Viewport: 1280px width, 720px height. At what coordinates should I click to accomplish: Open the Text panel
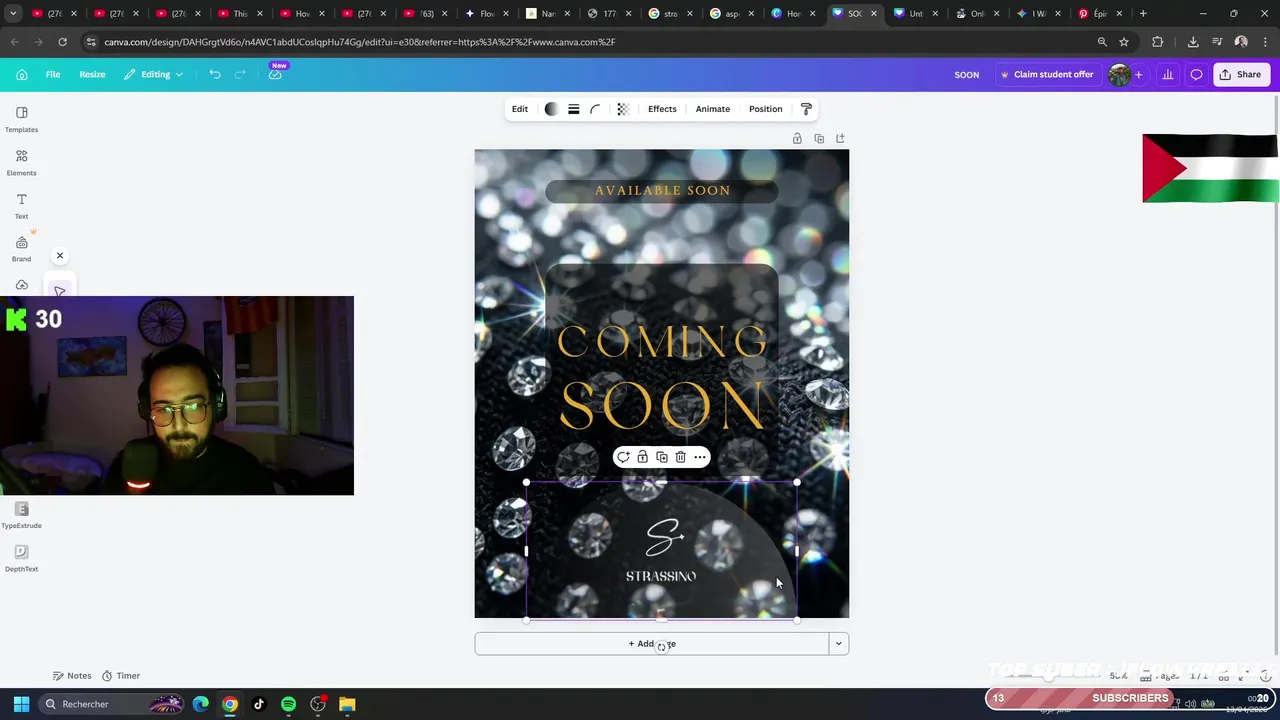tap(21, 205)
